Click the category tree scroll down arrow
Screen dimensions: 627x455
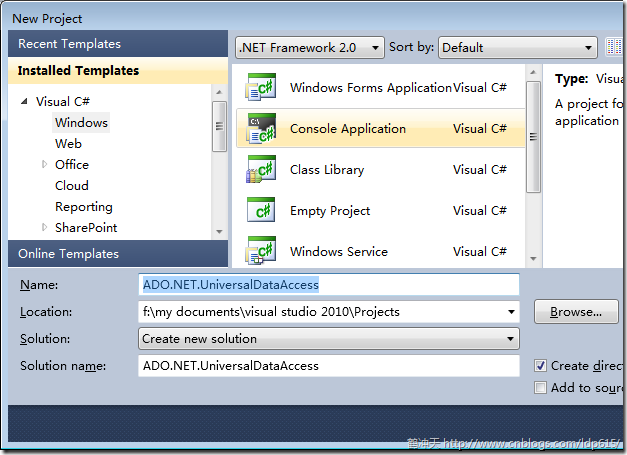pyautogui.click(x=219, y=231)
